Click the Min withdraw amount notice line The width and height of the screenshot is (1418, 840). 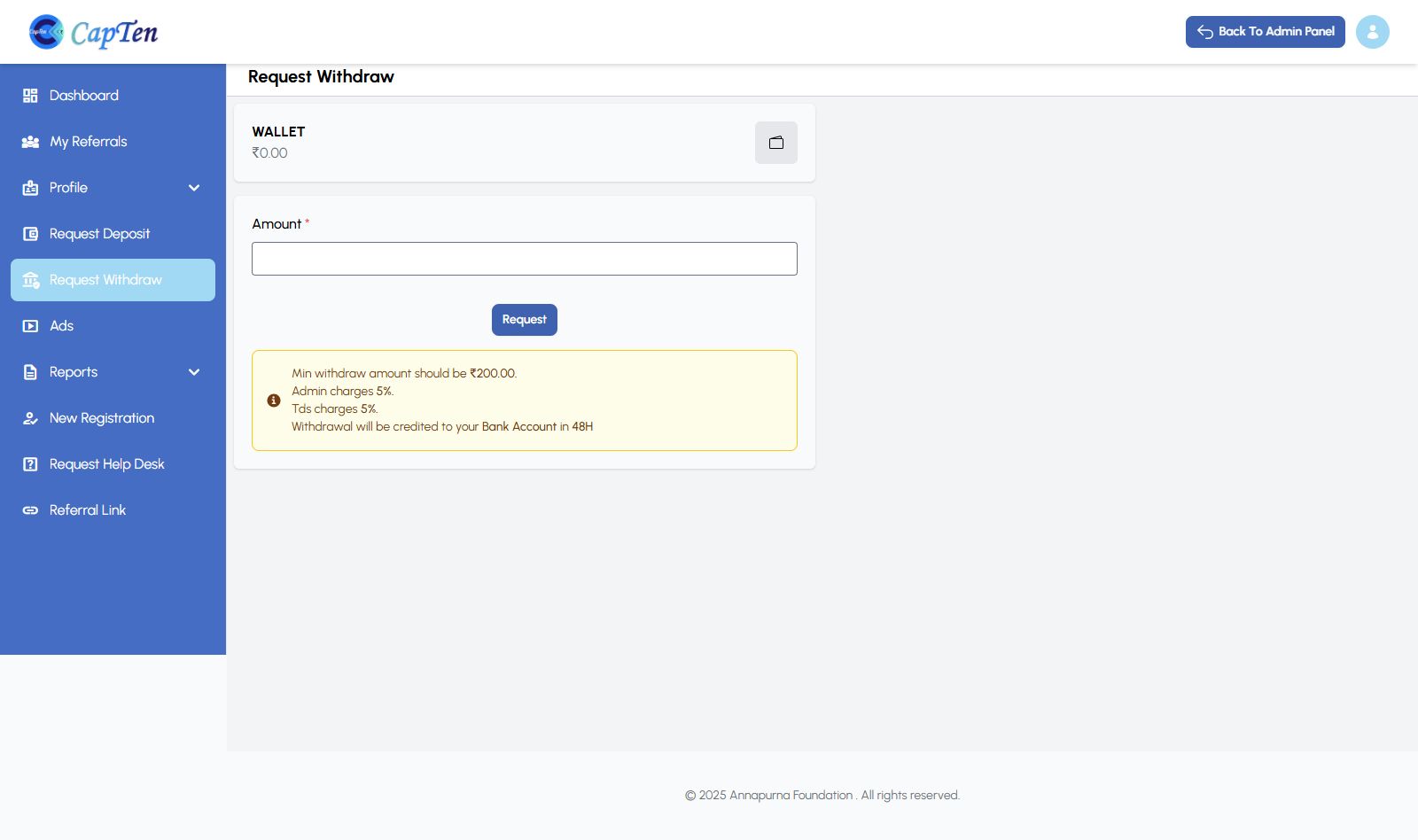[404, 373]
